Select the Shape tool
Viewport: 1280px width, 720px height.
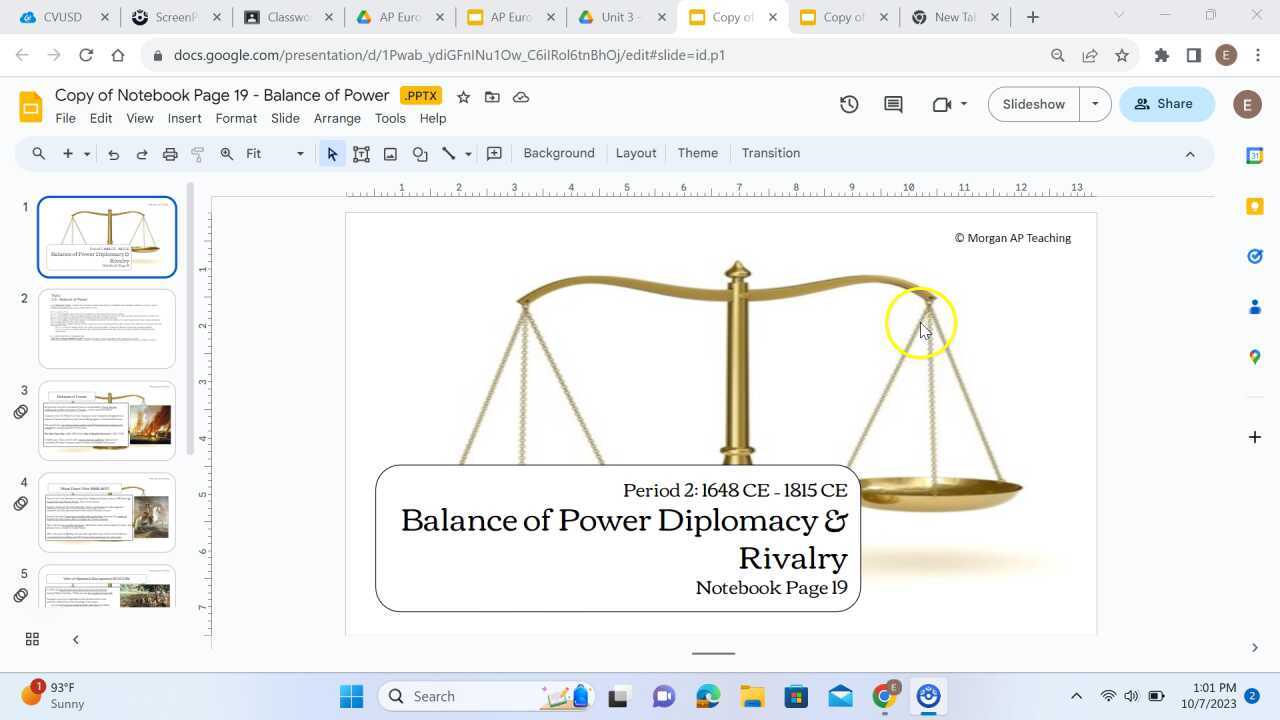419,153
